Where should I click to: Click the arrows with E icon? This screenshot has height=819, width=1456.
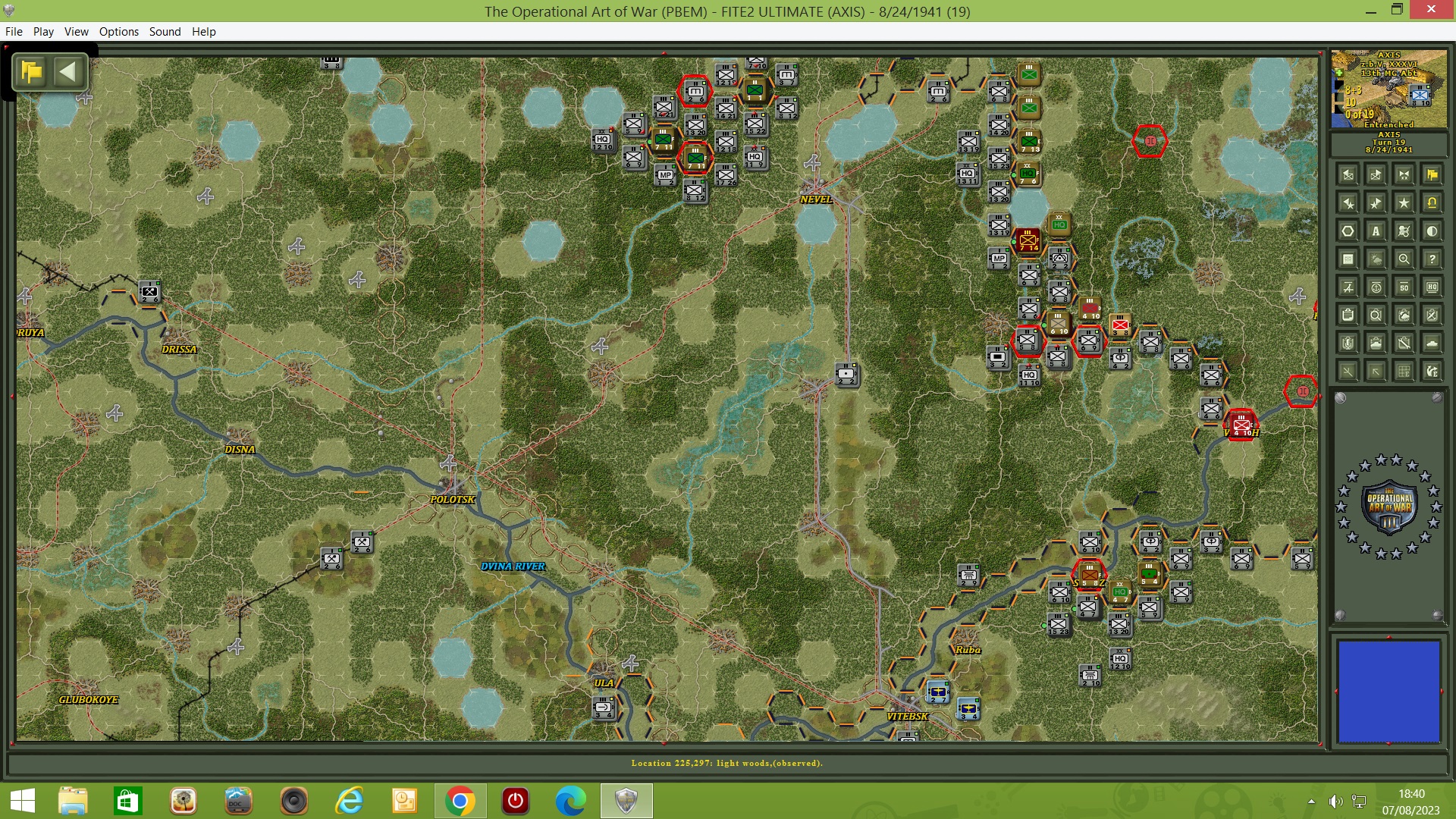coord(1432,371)
